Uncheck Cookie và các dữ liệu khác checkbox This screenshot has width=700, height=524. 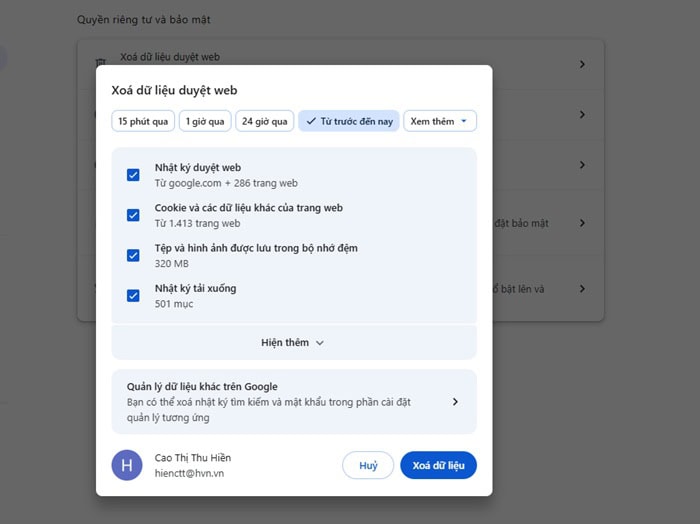(133, 215)
